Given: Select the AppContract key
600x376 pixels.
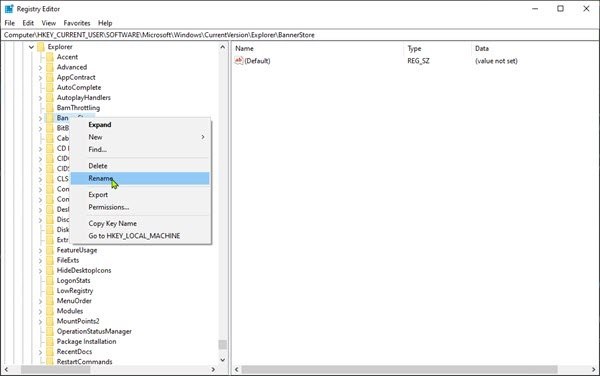Looking at the screenshot, I should [x=76, y=77].
